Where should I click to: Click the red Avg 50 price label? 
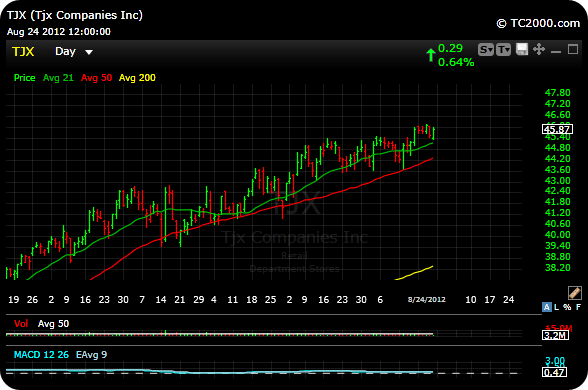(96, 78)
